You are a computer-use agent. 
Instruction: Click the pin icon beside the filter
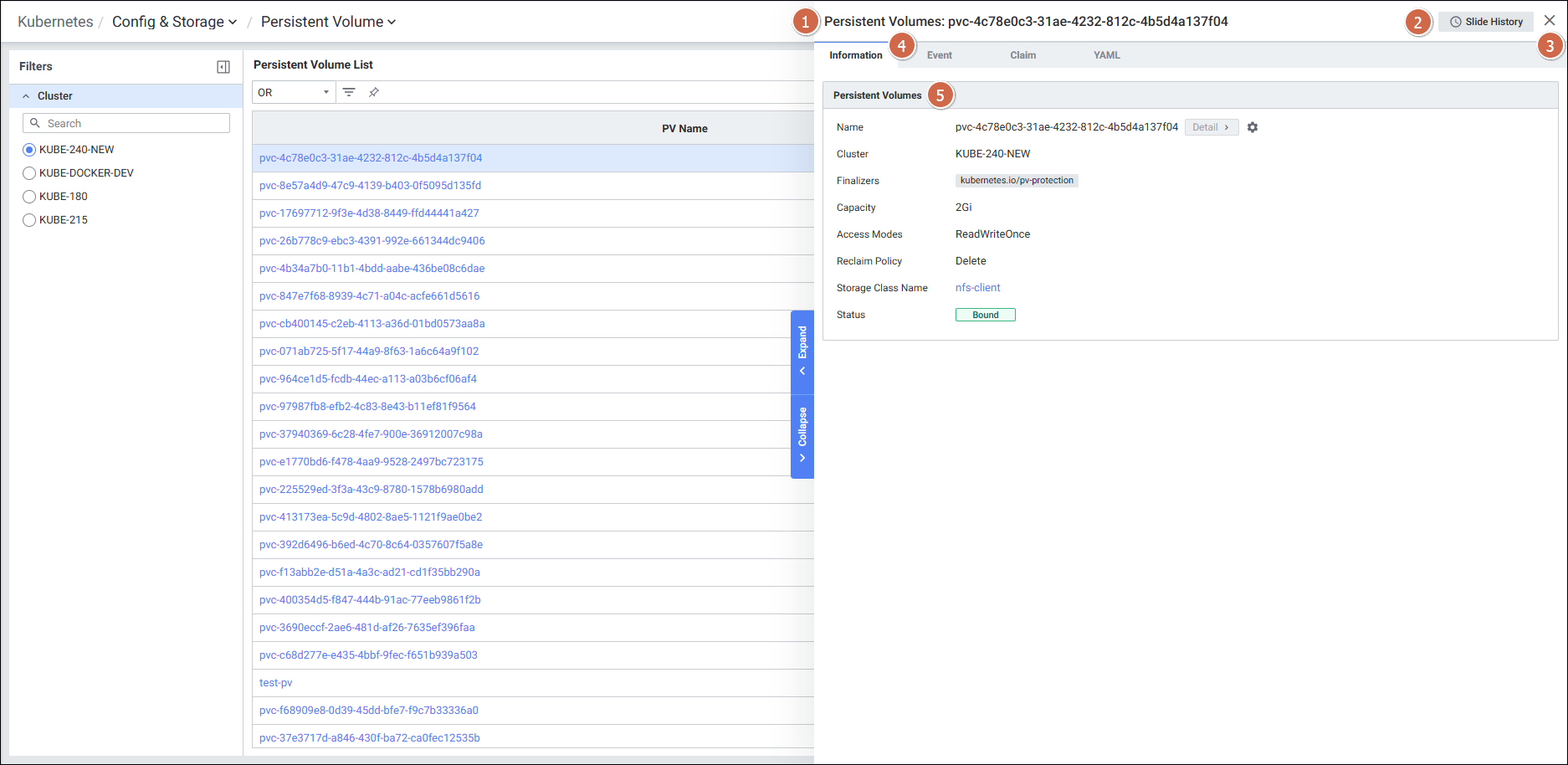pos(374,92)
